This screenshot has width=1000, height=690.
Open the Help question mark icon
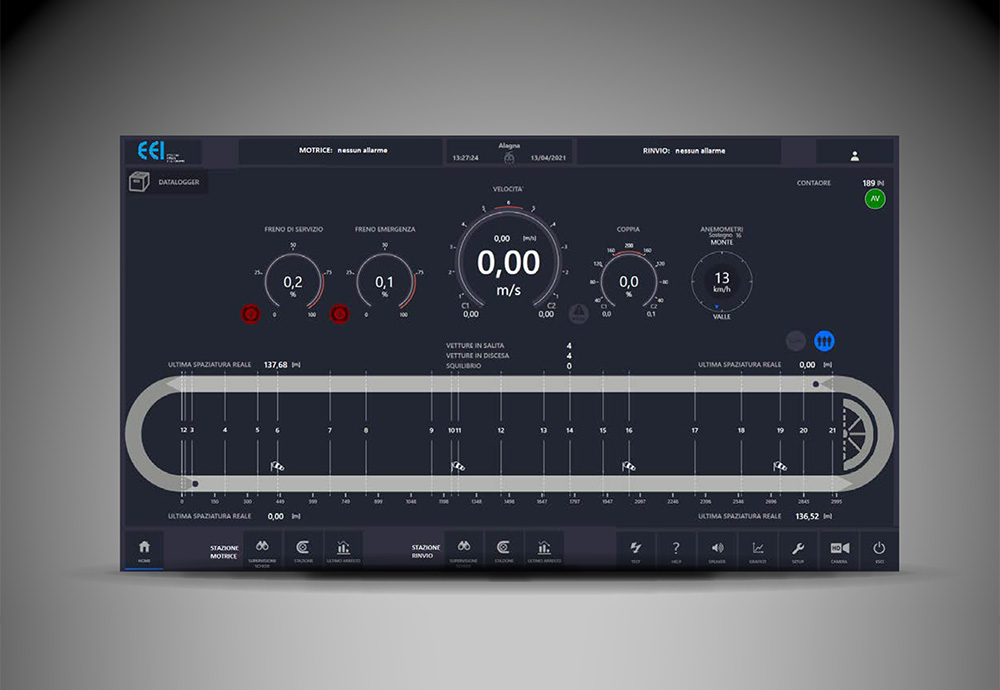[676, 550]
